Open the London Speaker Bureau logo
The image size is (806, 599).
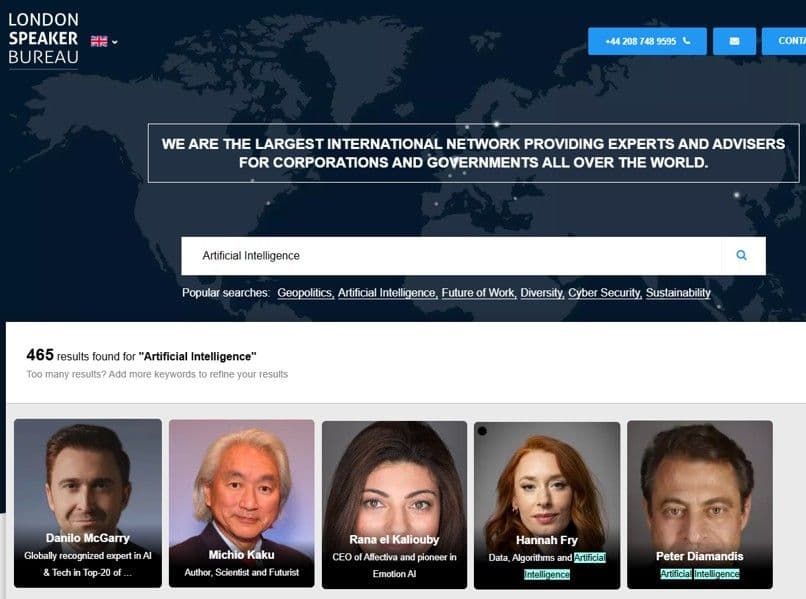44,40
